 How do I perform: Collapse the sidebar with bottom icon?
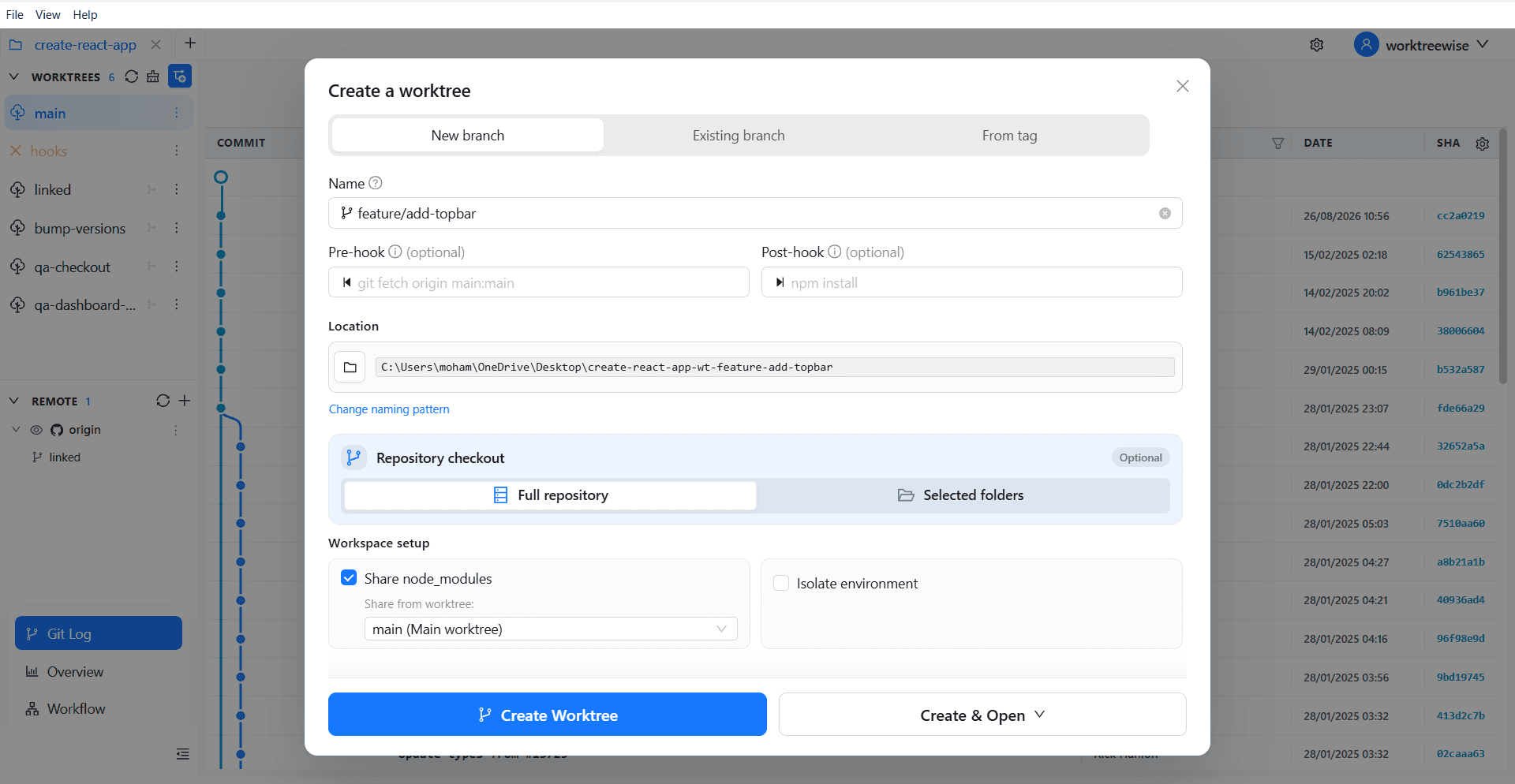click(183, 754)
